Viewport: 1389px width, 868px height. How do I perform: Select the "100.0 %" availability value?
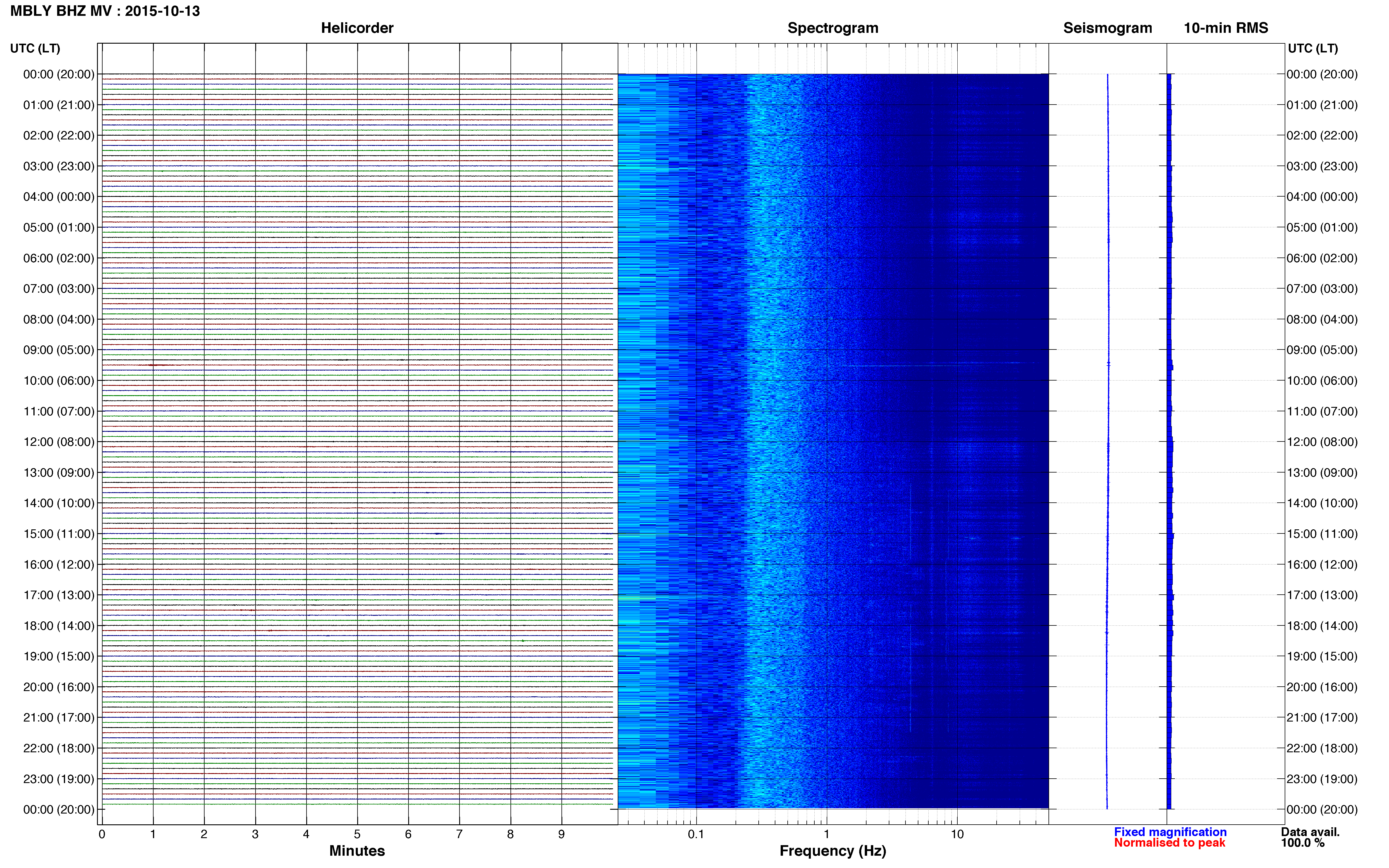(1303, 843)
